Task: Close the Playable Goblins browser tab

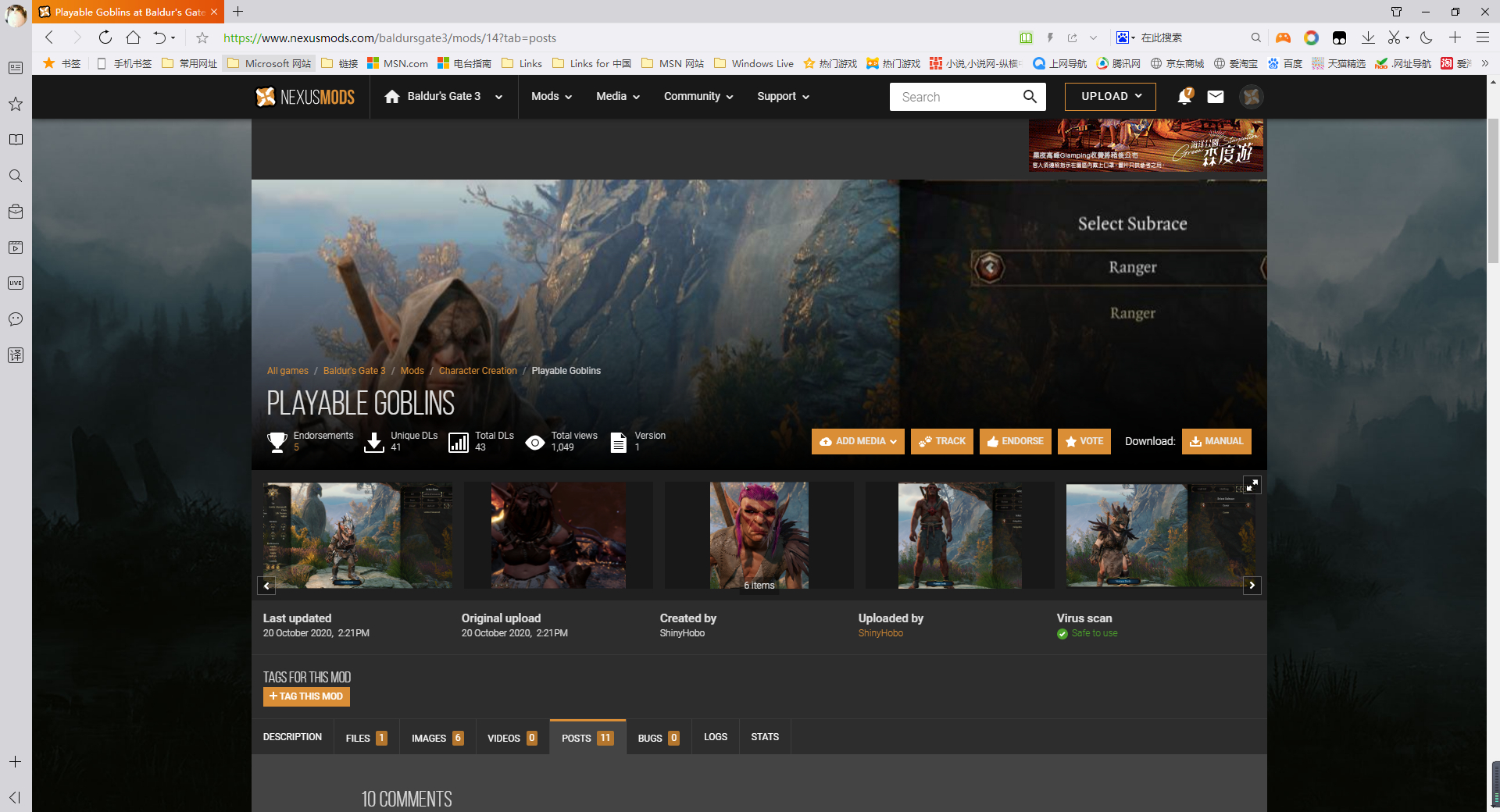Action: point(214,12)
